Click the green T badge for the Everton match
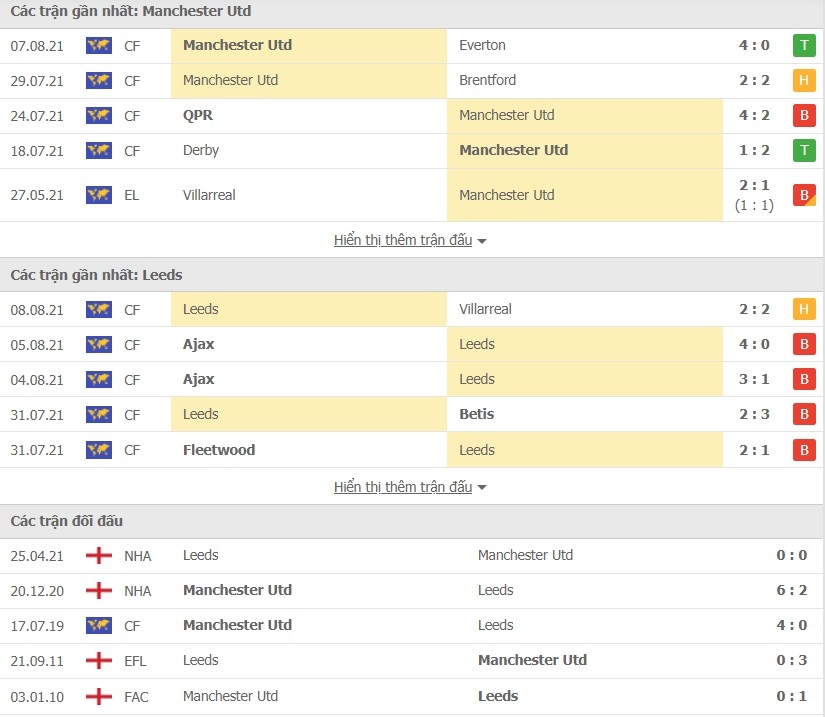825x717 pixels. pos(804,46)
